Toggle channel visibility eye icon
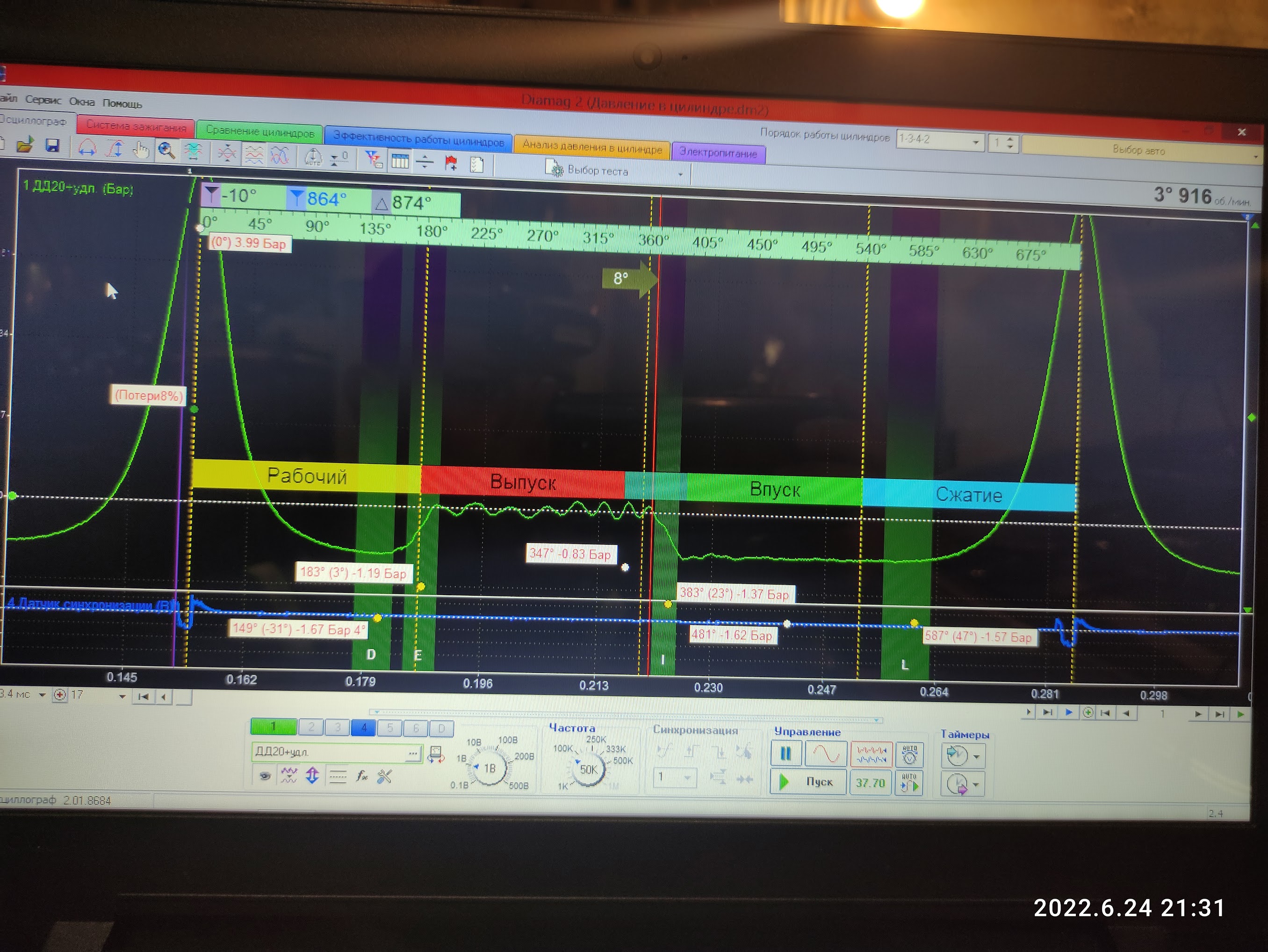 coord(265,776)
